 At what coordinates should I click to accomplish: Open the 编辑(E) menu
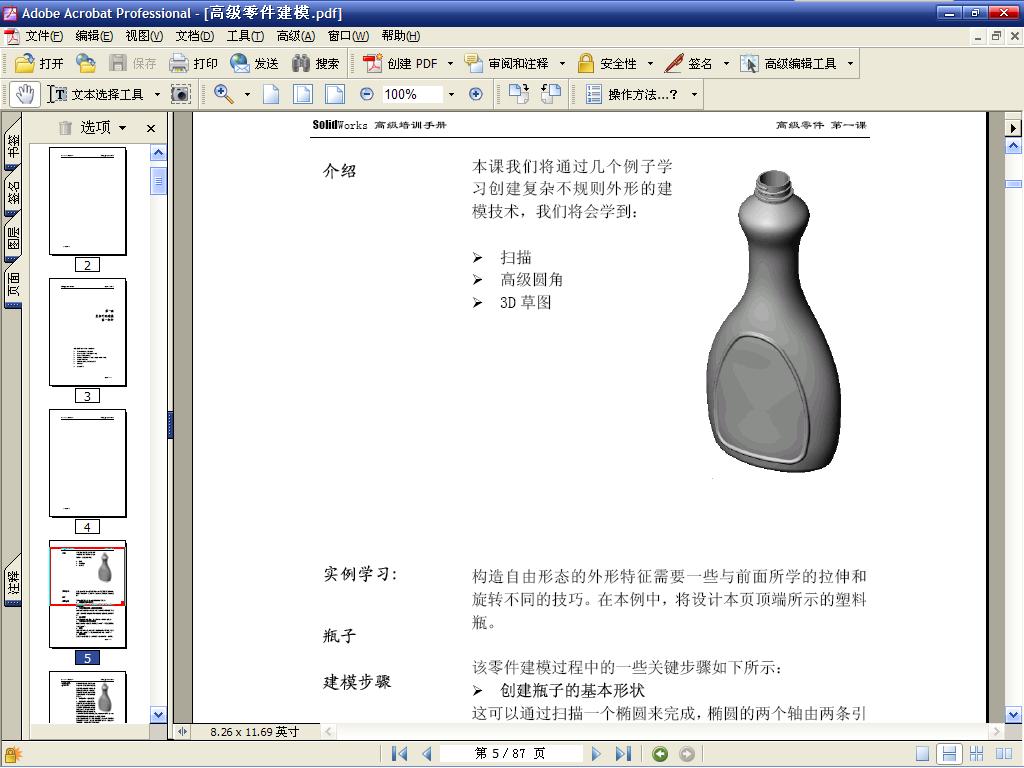coord(94,36)
